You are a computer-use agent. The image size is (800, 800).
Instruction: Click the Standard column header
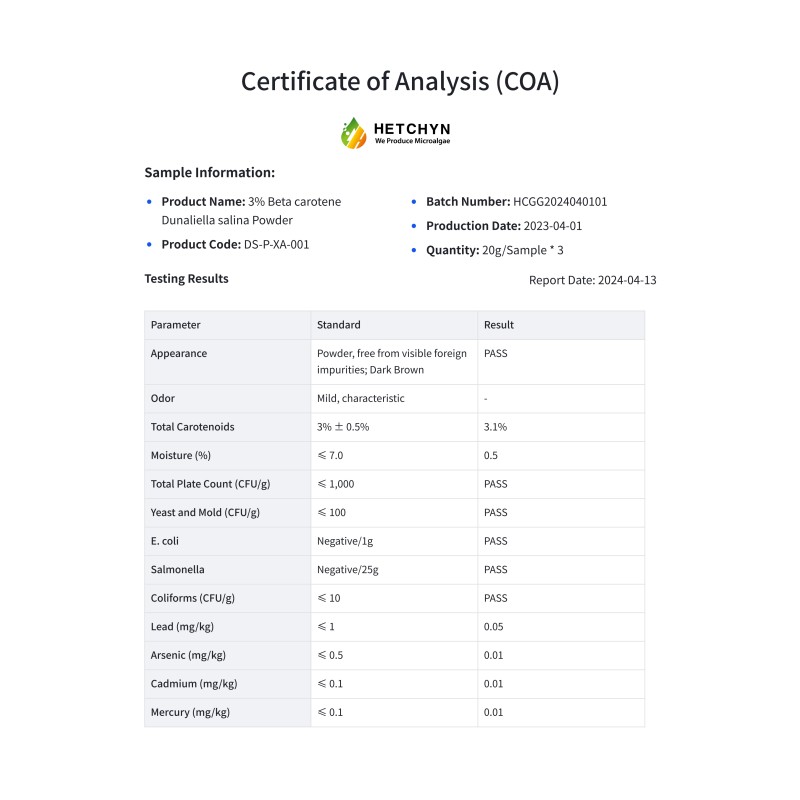pyautogui.click(x=339, y=325)
